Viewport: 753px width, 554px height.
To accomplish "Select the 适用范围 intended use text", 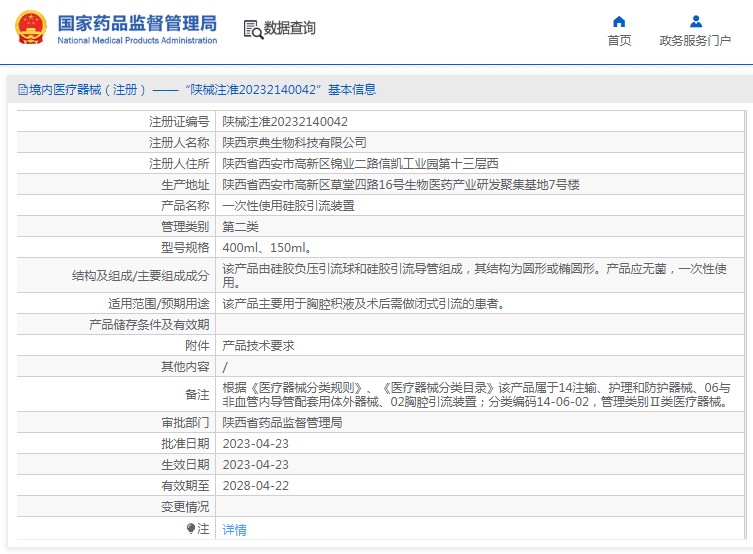I will pos(364,303).
